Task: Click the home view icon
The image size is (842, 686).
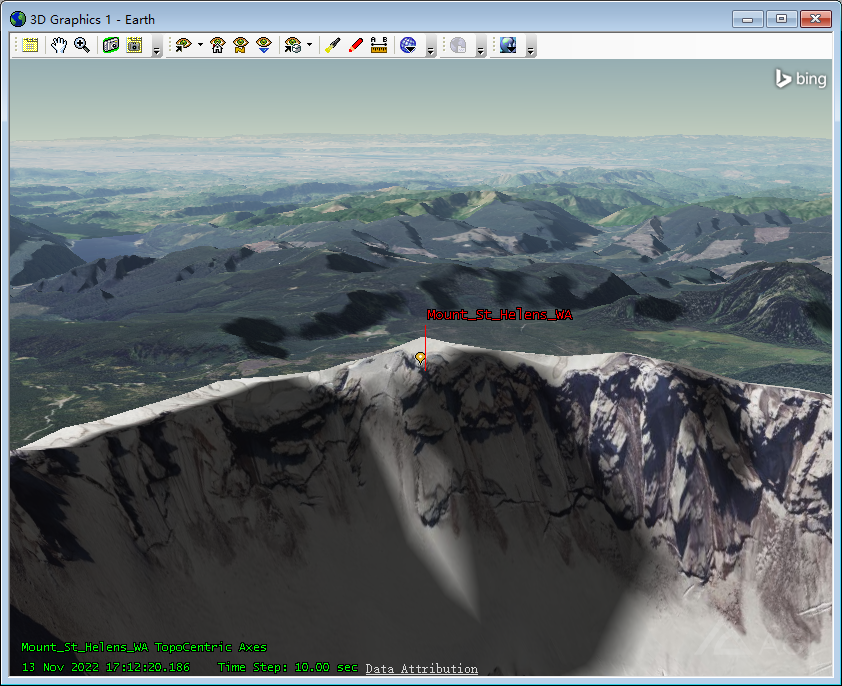Action: 217,45
